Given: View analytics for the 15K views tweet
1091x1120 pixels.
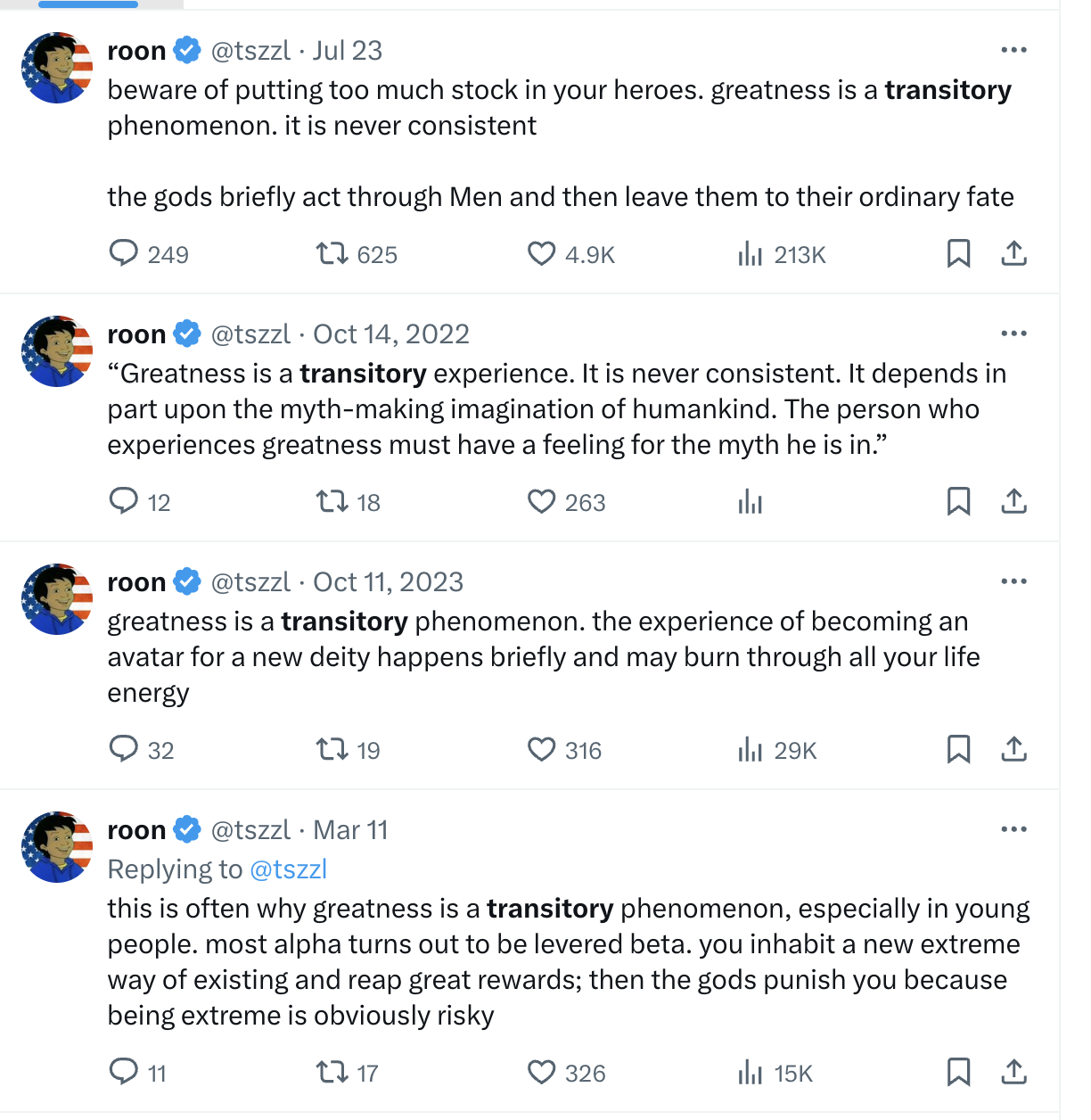Looking at the screenshot, I should coord(751,1073).
